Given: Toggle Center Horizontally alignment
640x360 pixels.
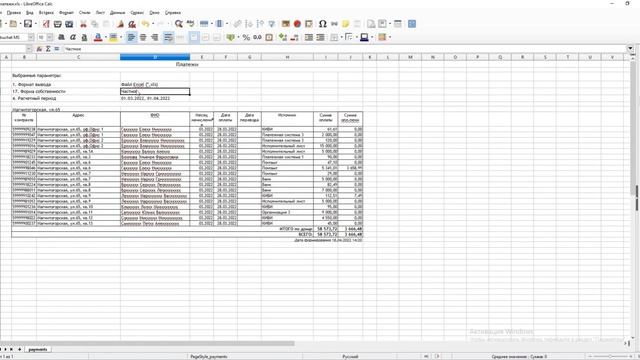Looking at the screenshot, I should (x=143, y=37).
